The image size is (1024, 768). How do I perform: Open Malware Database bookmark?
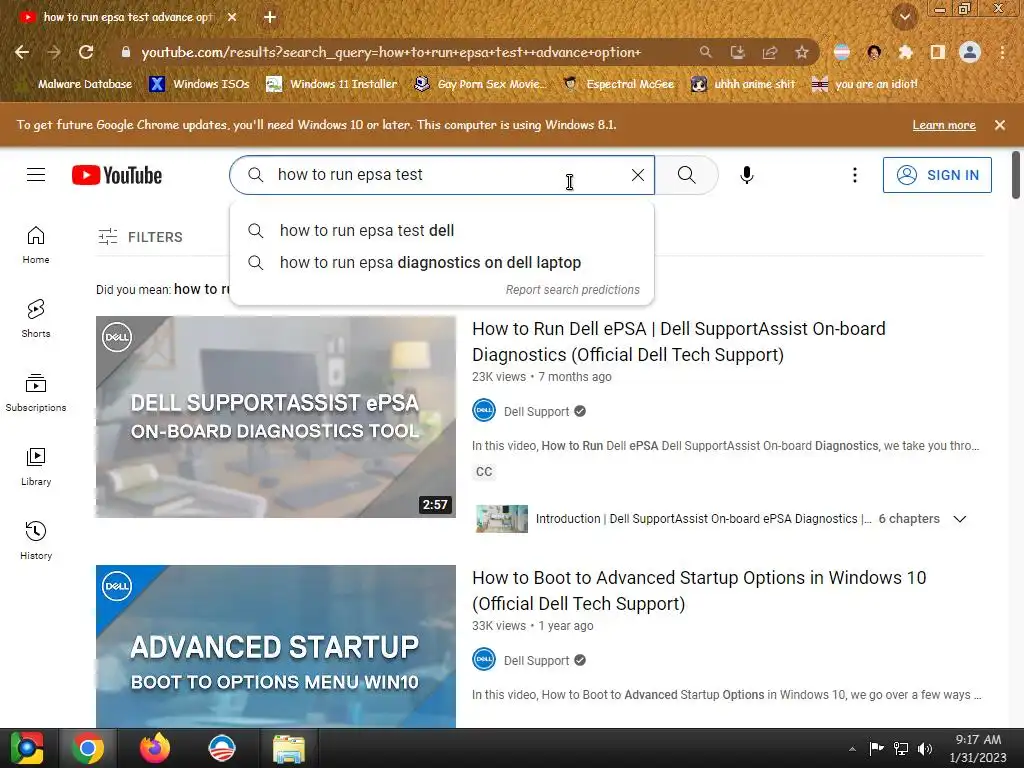click(77, 84)
